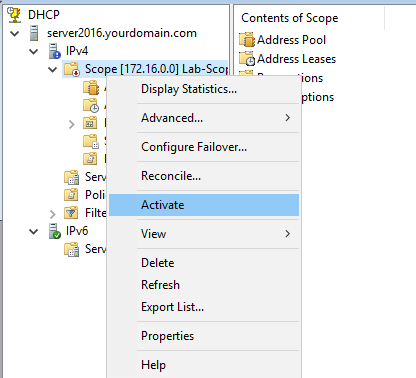416x378 pixels.
Task: Select Address Pool text in contents pane
Action: click(291, 40)
